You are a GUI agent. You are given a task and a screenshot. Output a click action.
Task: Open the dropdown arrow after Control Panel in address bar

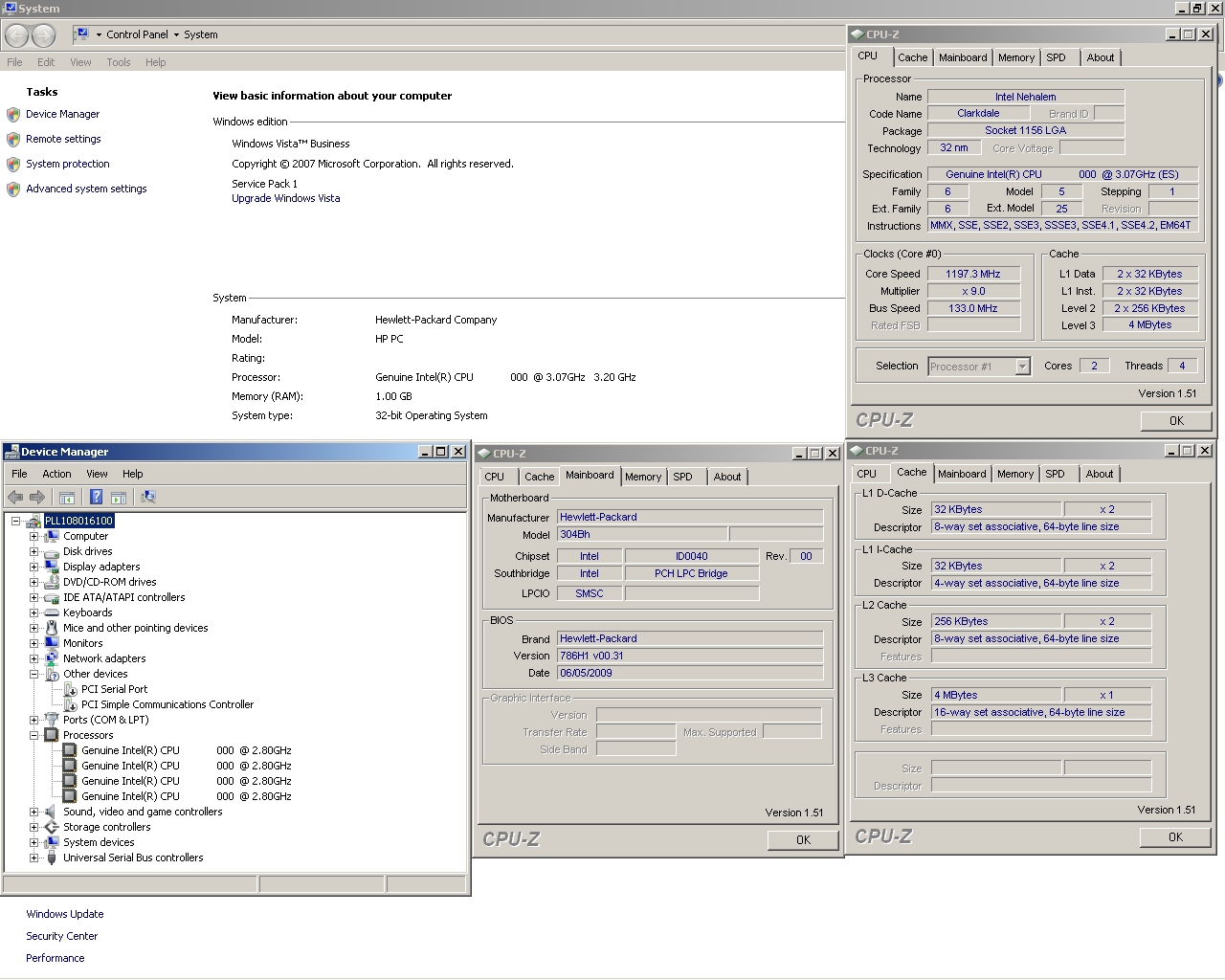[x=176, y=34]
